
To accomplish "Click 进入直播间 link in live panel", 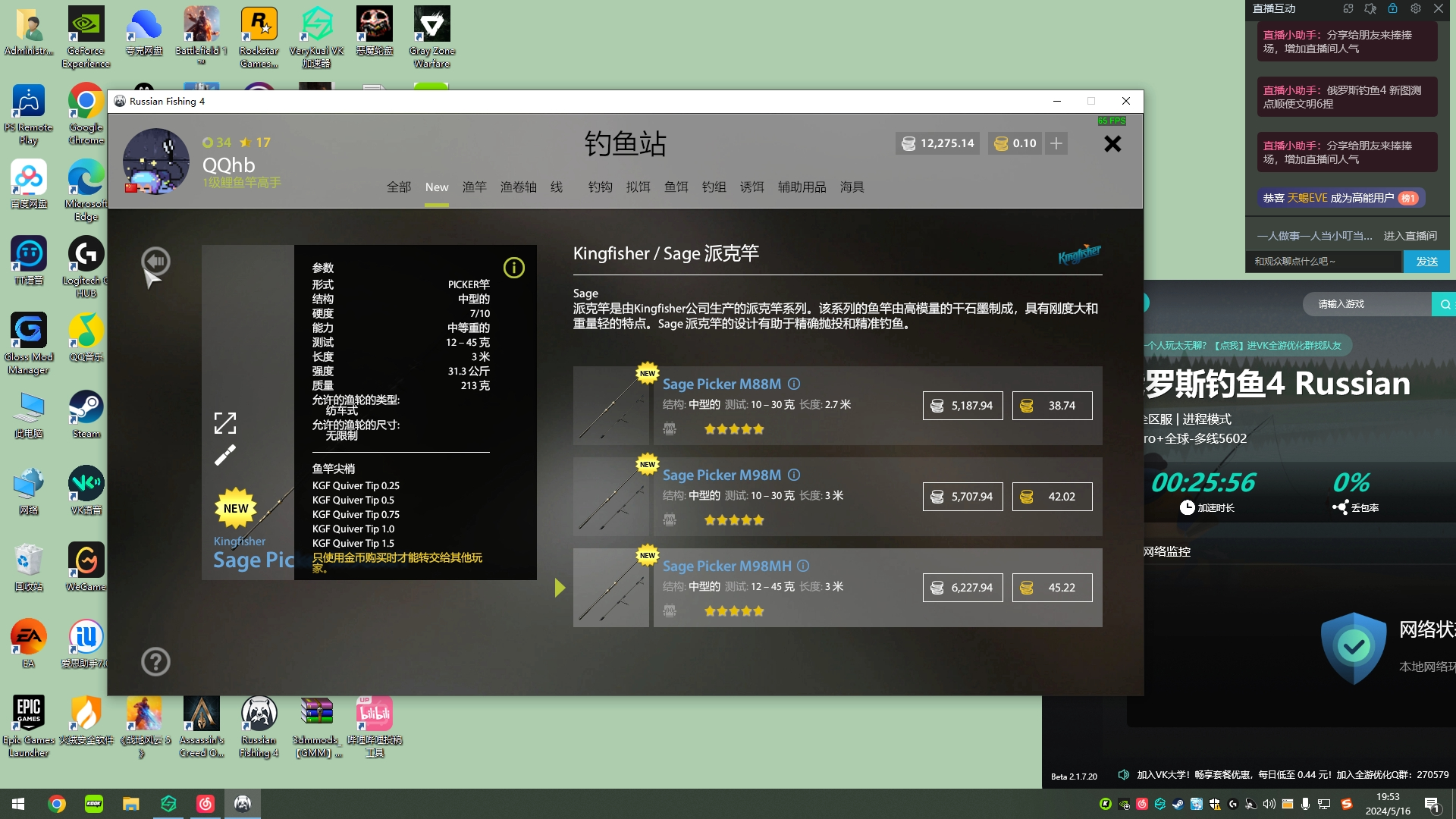I will 1410,236.
